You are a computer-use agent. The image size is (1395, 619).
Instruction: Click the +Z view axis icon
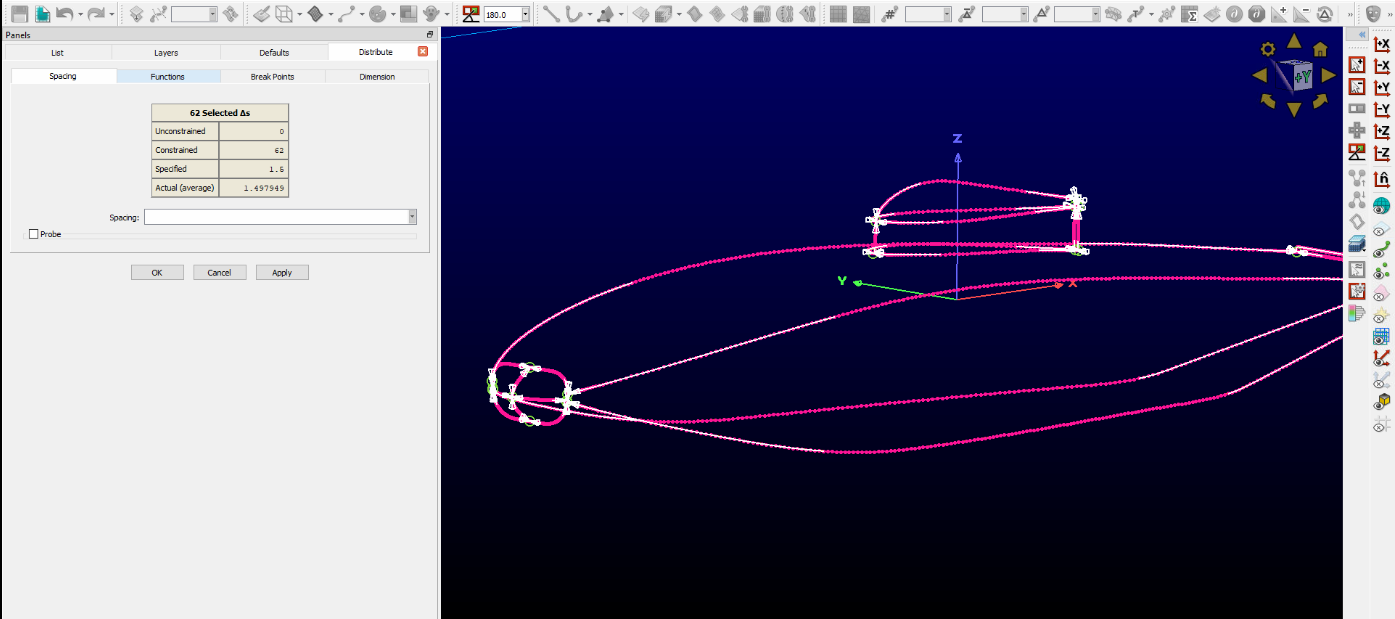click(x=1382, y=132)
